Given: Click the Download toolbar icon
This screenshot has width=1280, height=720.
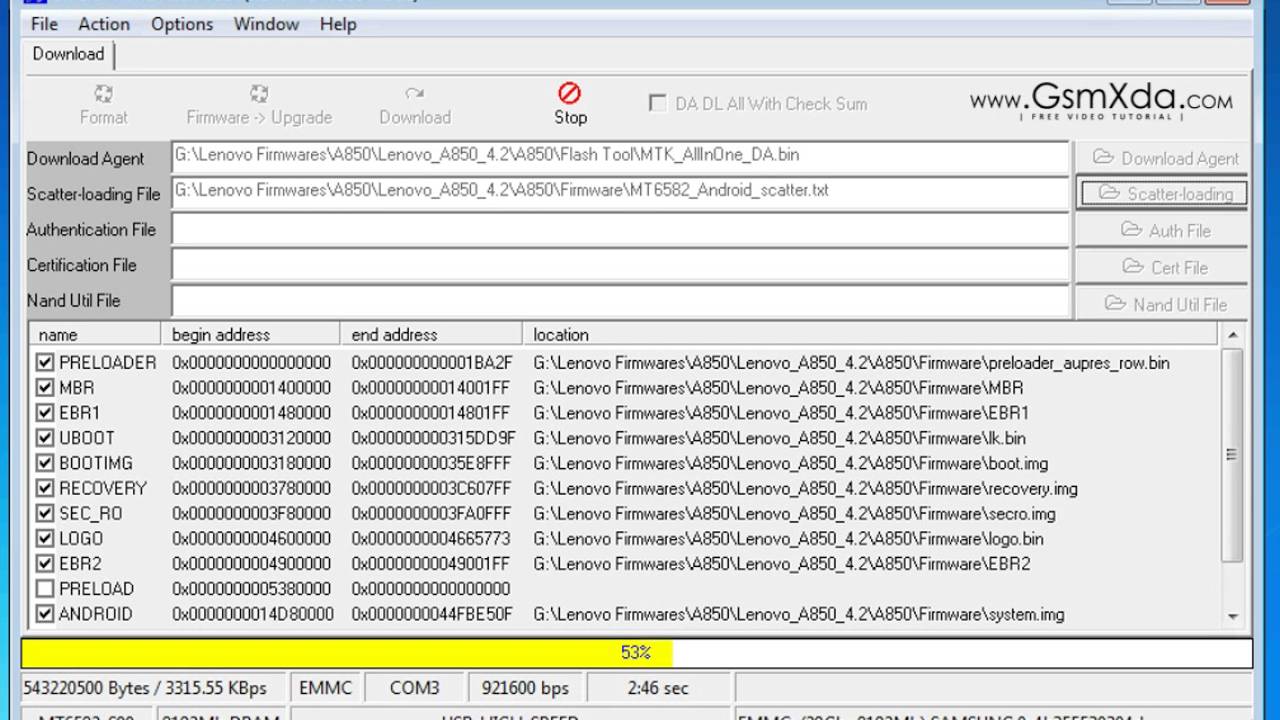Looking at the screenshot, I should (415, 104).
